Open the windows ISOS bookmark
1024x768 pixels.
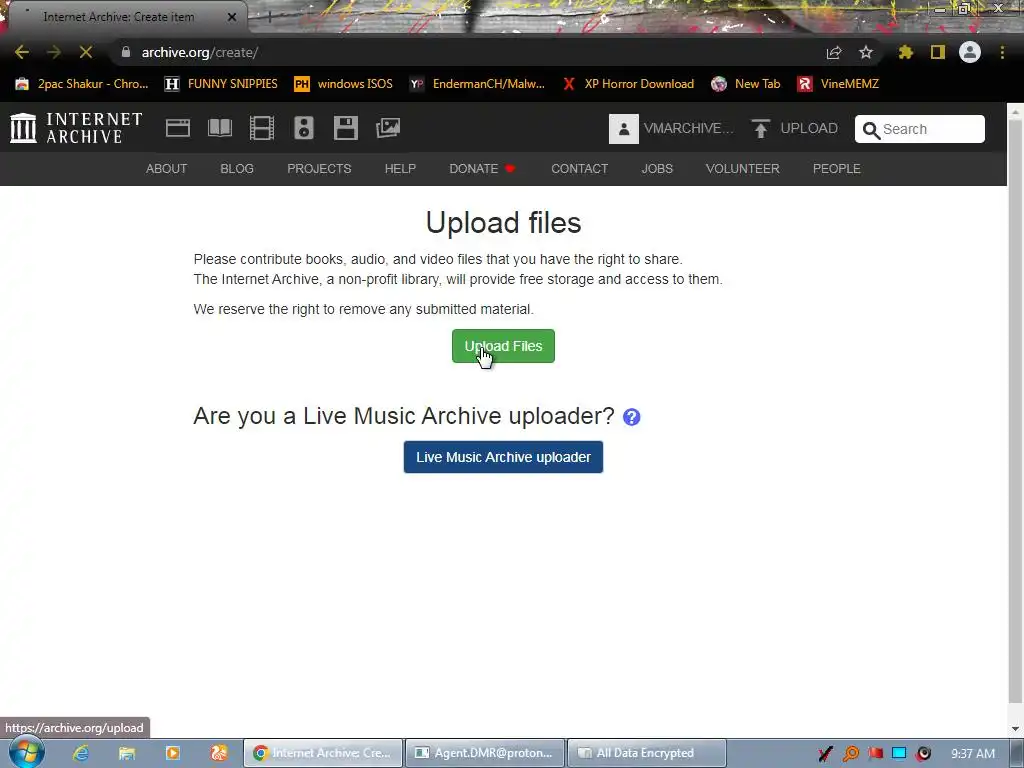point(344,84)
